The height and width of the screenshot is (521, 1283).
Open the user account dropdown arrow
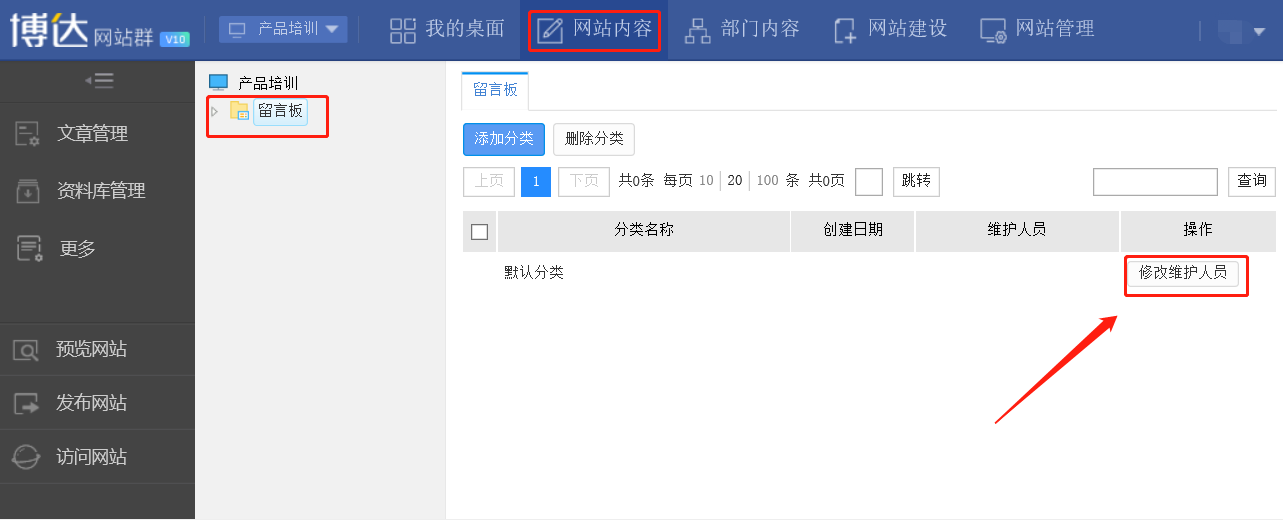pos(1259,32)
